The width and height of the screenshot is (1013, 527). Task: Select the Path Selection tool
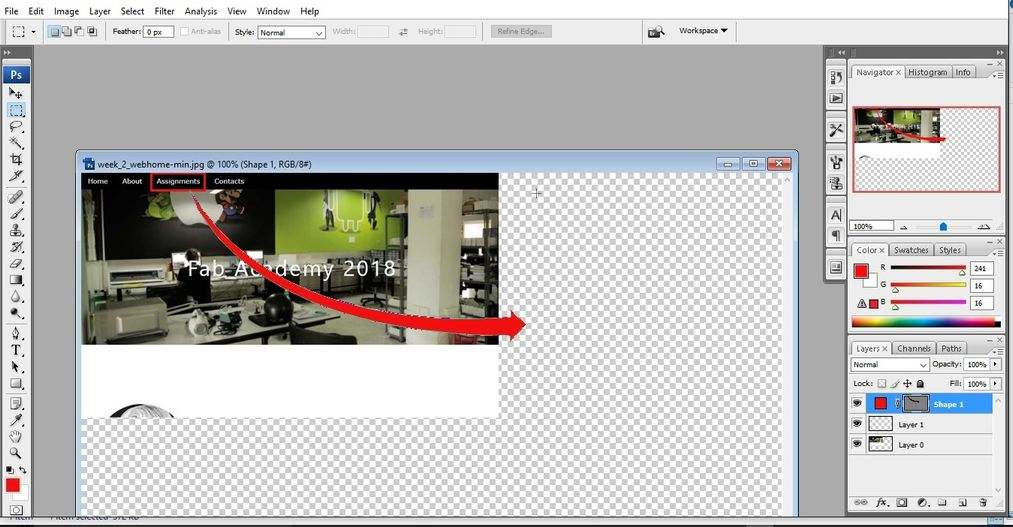(x=16, y=367)
